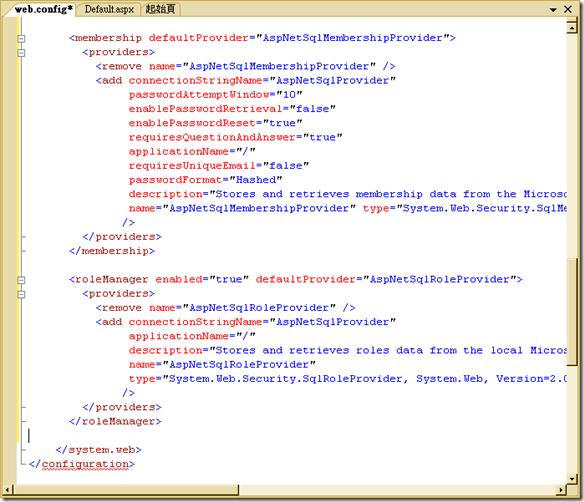Click description="Stores and retrieves membership data line

(347, 194)
